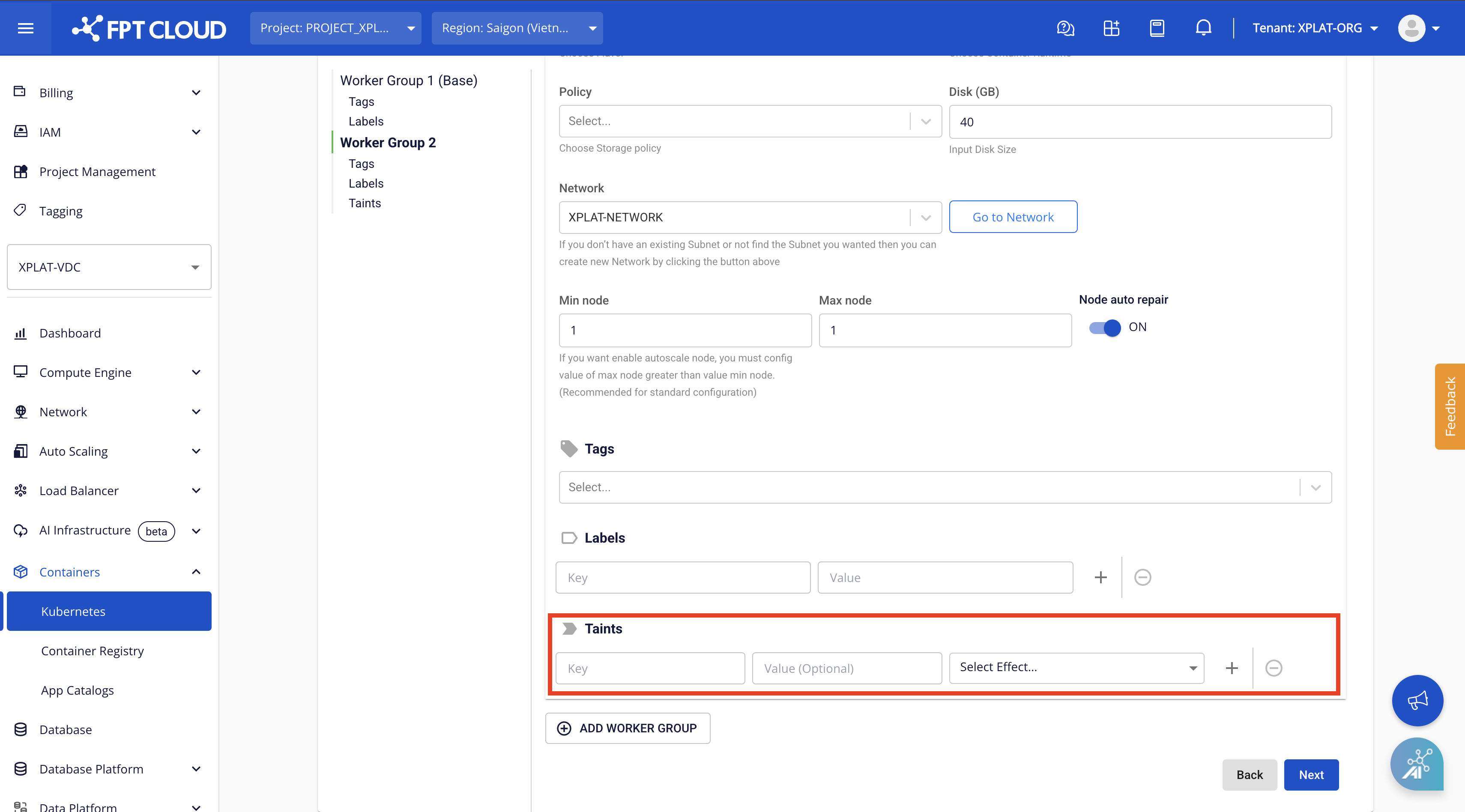Open Container Registry in sidebar

coord(92,651)
